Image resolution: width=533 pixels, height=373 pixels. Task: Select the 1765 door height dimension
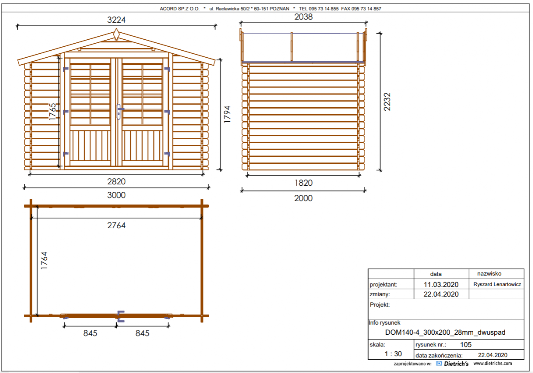tap(53, 112)
